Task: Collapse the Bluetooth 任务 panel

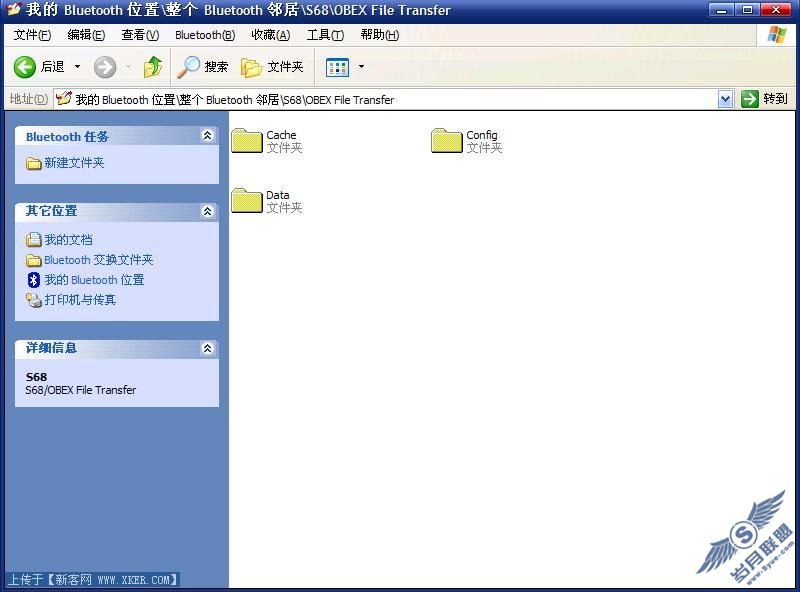Action: (x=207, y=135)
